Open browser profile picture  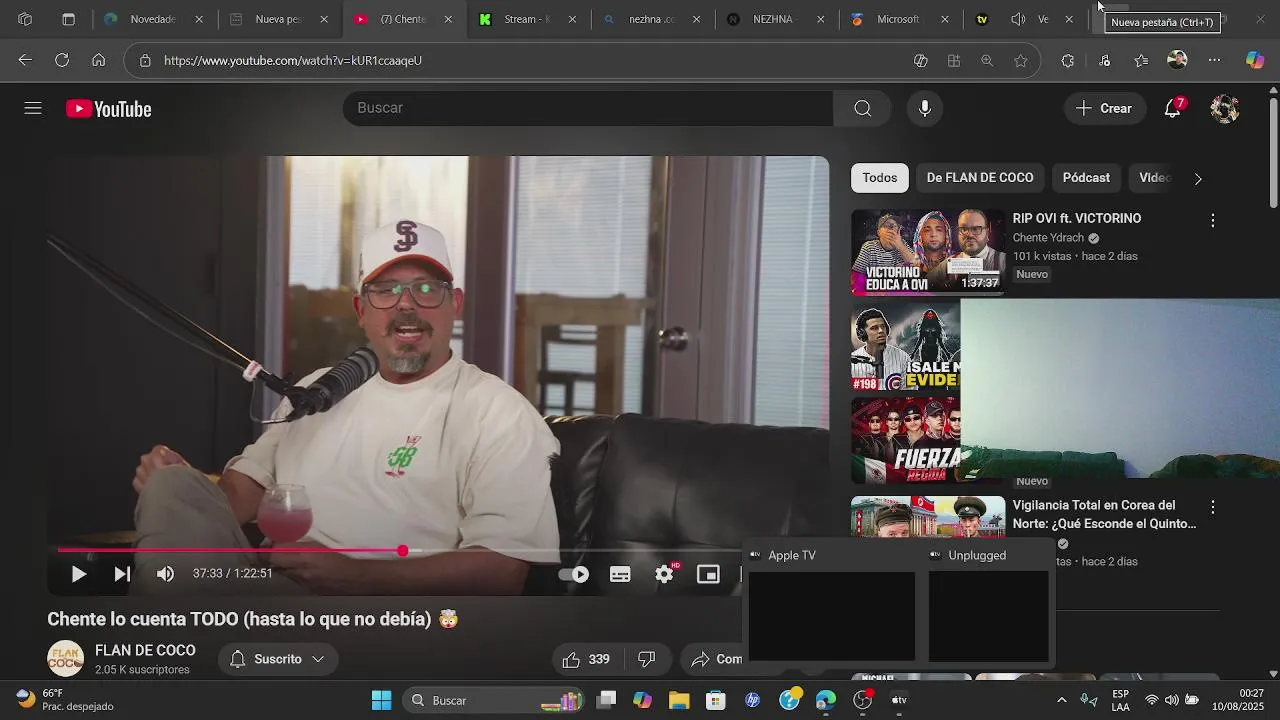(1177, 60)
